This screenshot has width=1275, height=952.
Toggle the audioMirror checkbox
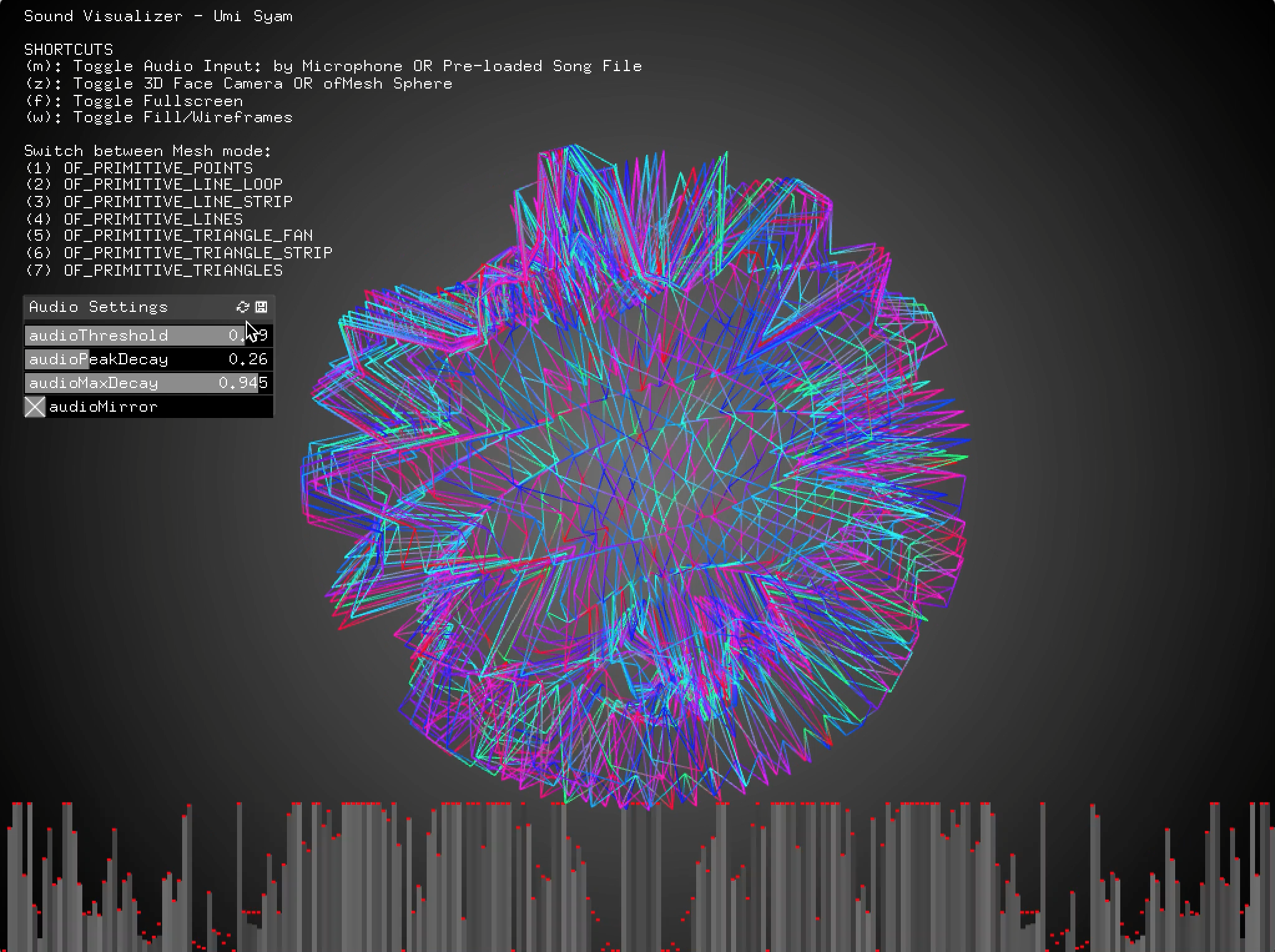pyautogui.click(x=35, y=407)
